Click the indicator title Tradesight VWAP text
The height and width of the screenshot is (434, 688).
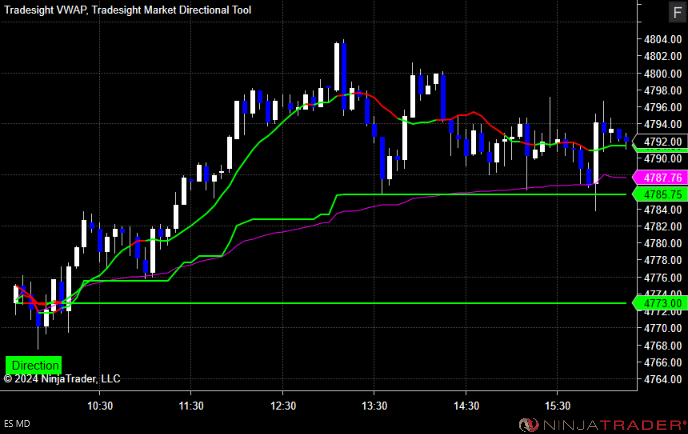coord(45,10)
